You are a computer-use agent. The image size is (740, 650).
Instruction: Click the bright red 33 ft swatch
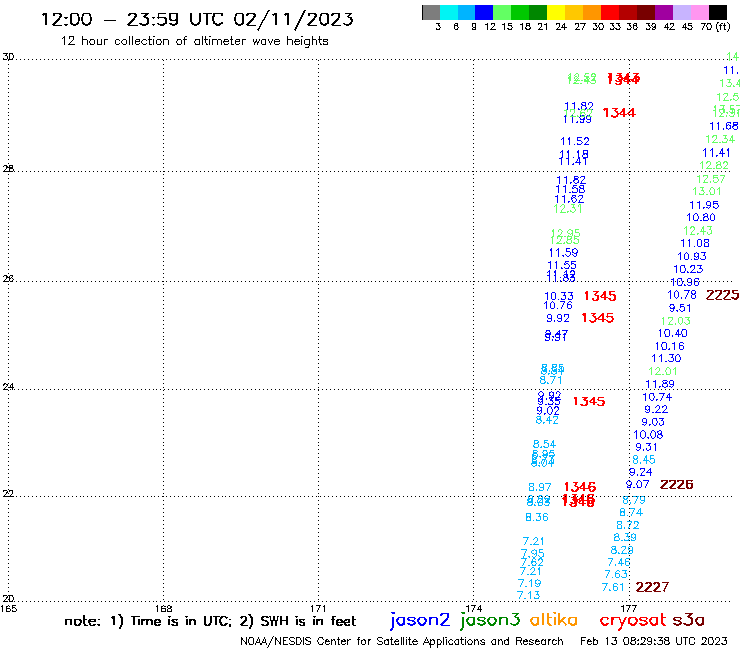tap(610, 12)
